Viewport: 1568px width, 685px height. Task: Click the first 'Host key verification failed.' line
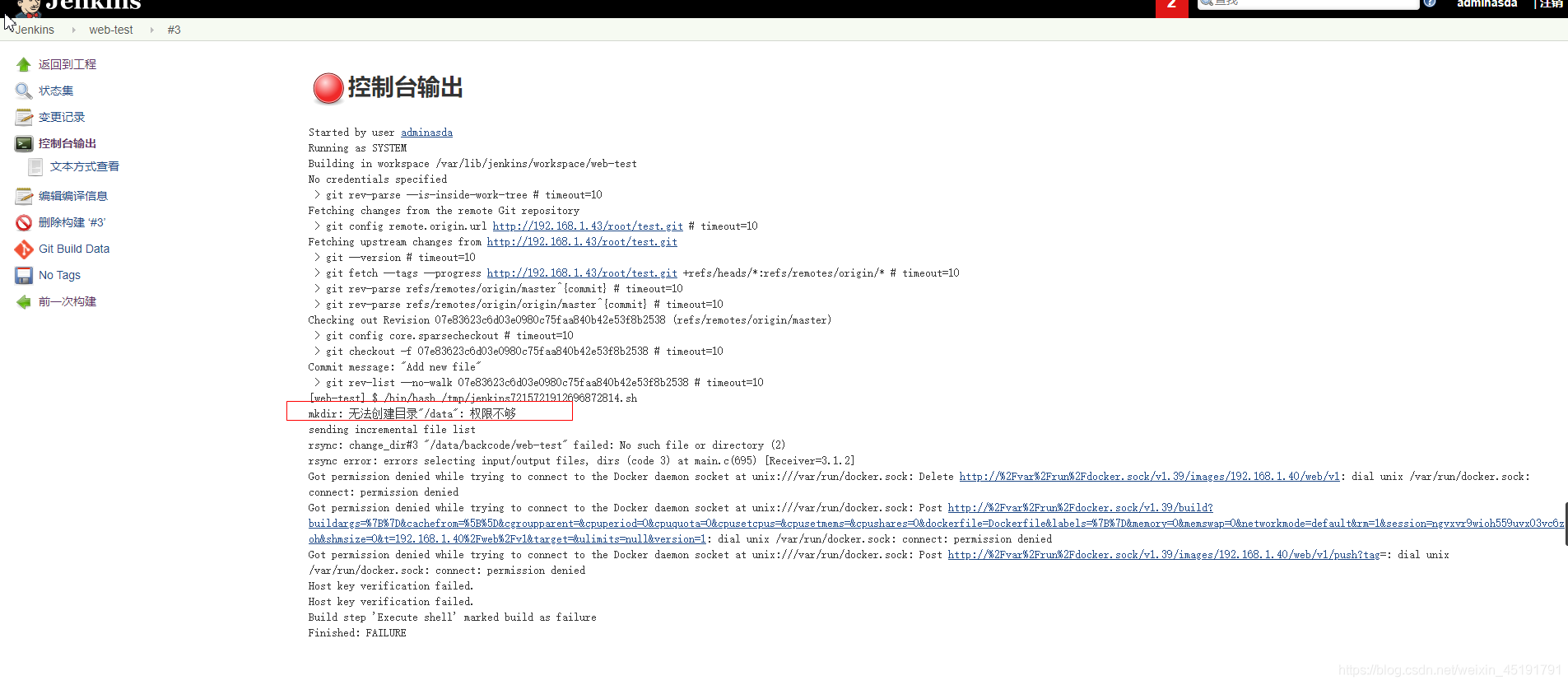click(x=391, y=586)
